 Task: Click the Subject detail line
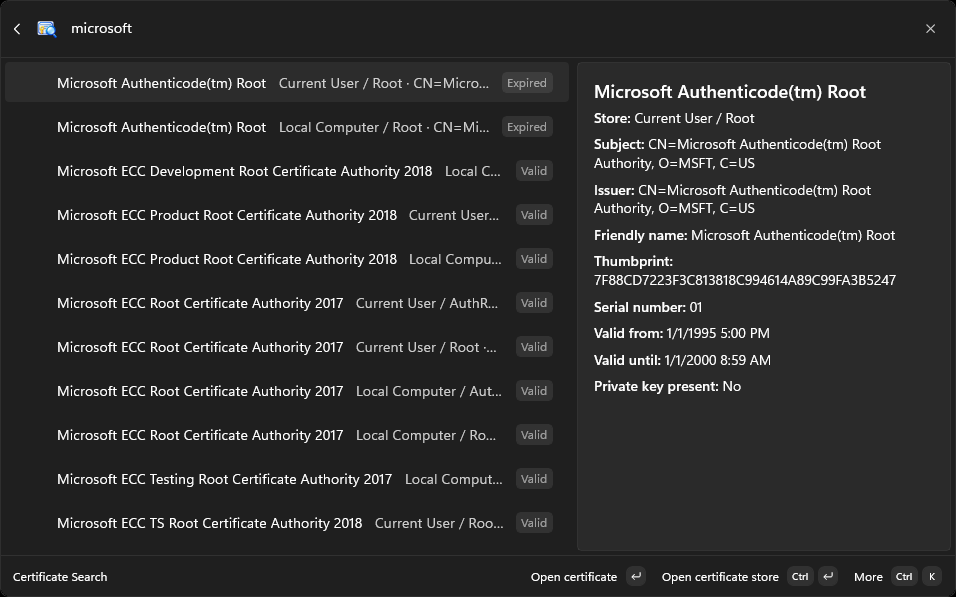pyautogui.click(x=737, y=154)
